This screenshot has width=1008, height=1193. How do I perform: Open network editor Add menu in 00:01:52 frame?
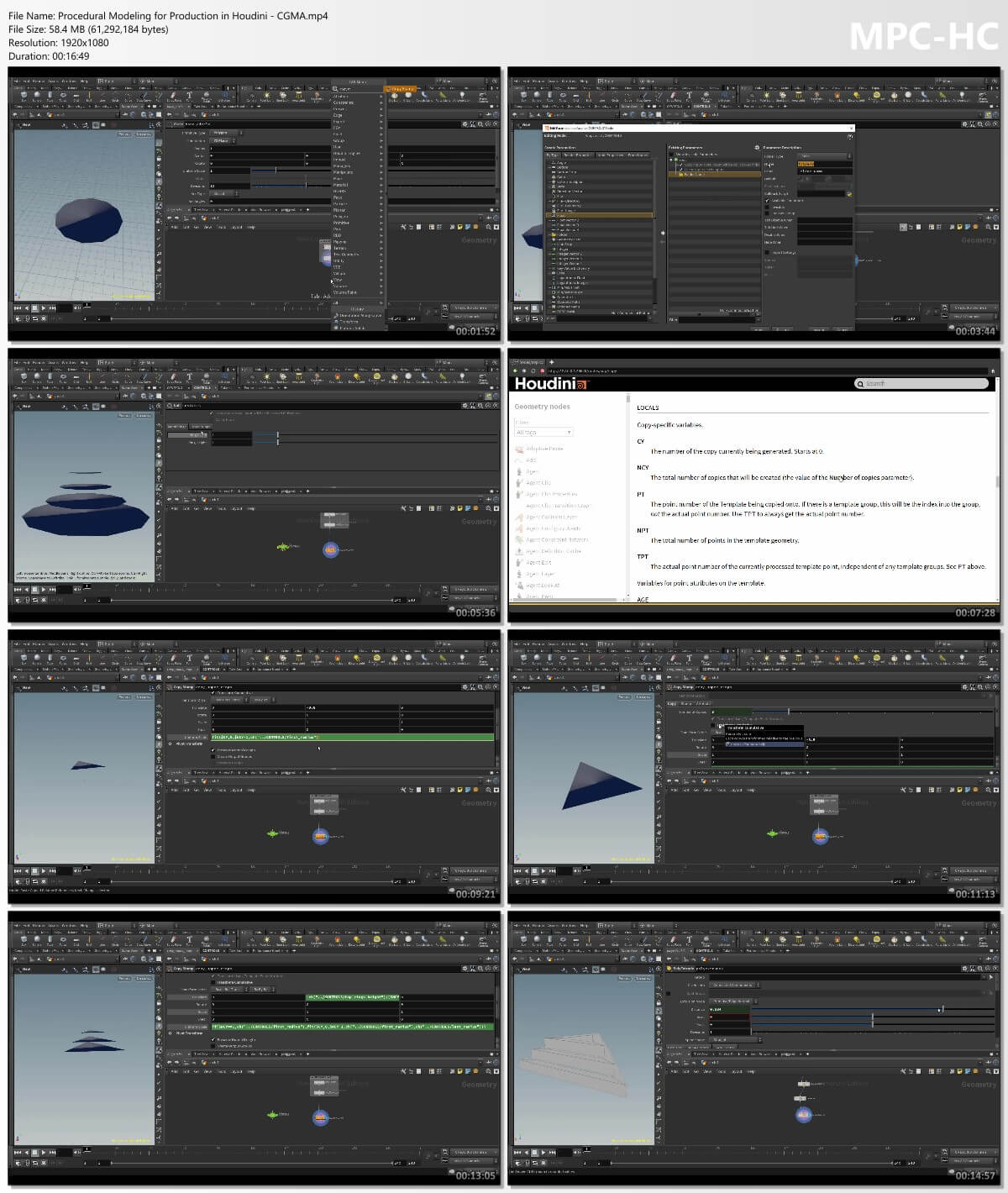tap(174, 227)
